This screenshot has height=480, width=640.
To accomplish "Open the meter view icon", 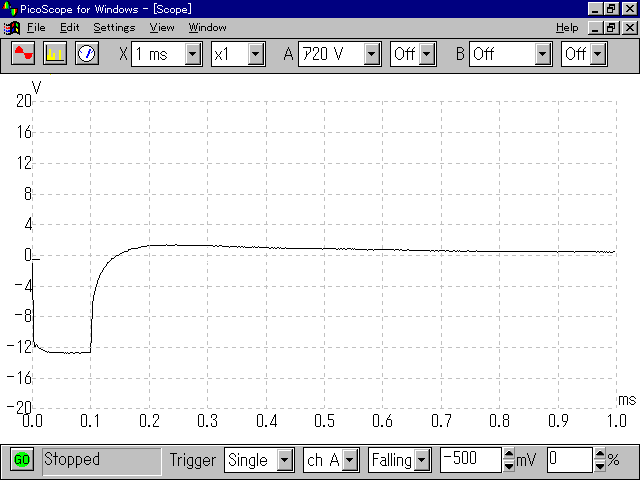I will 87,53.
